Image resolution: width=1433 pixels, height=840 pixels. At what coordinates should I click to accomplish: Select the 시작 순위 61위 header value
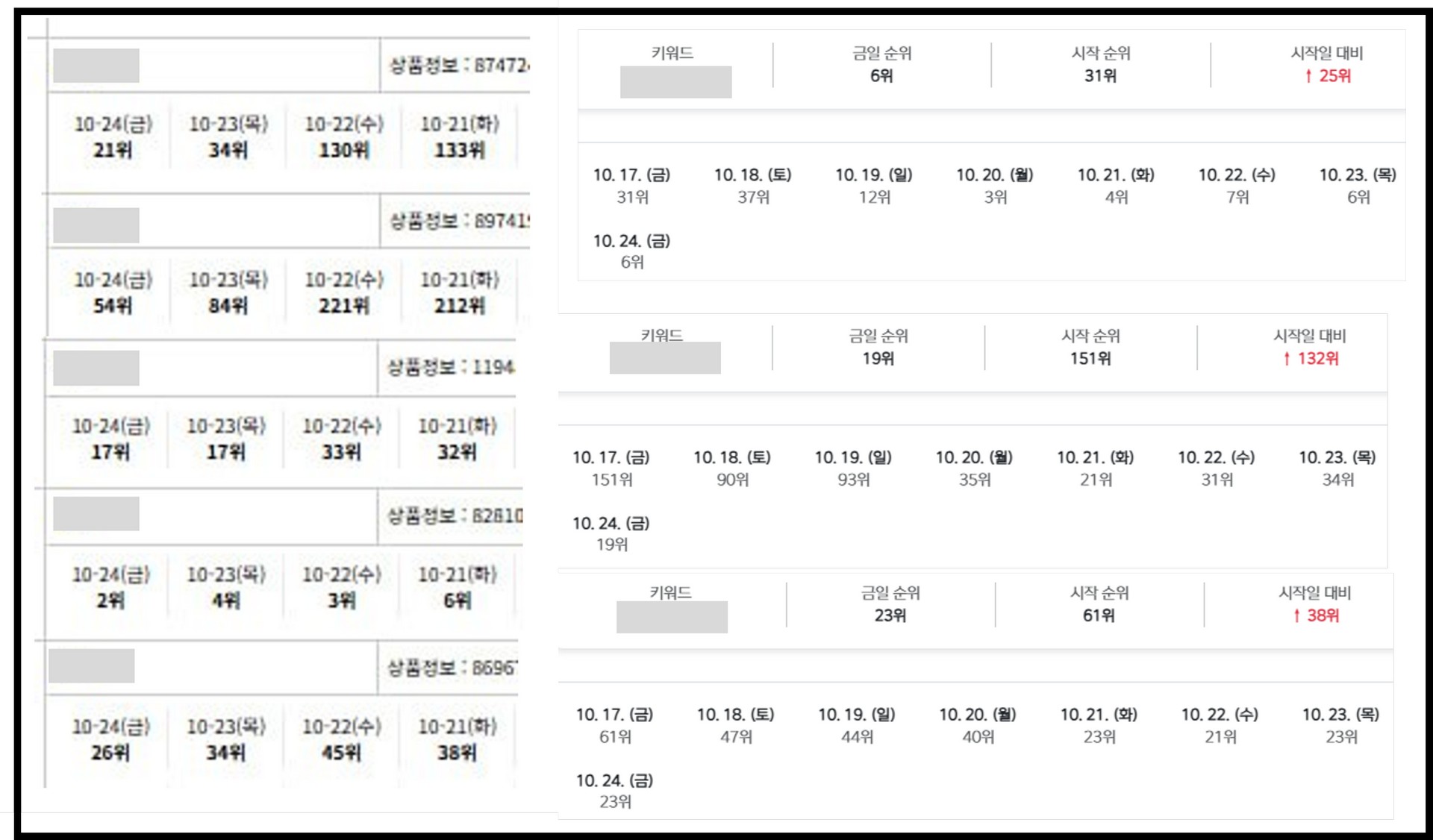(x=1099, y=615)
